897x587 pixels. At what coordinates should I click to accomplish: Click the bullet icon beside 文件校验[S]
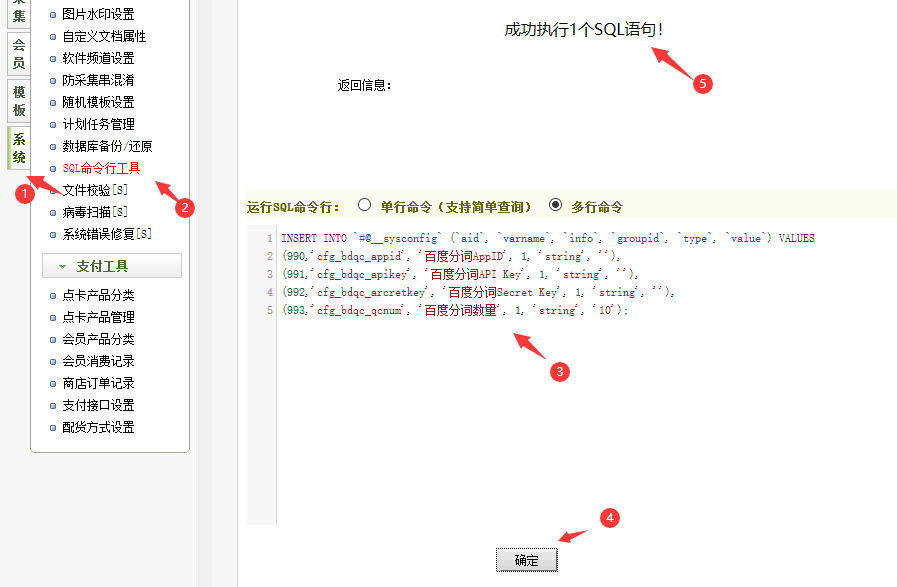(54, 190)
